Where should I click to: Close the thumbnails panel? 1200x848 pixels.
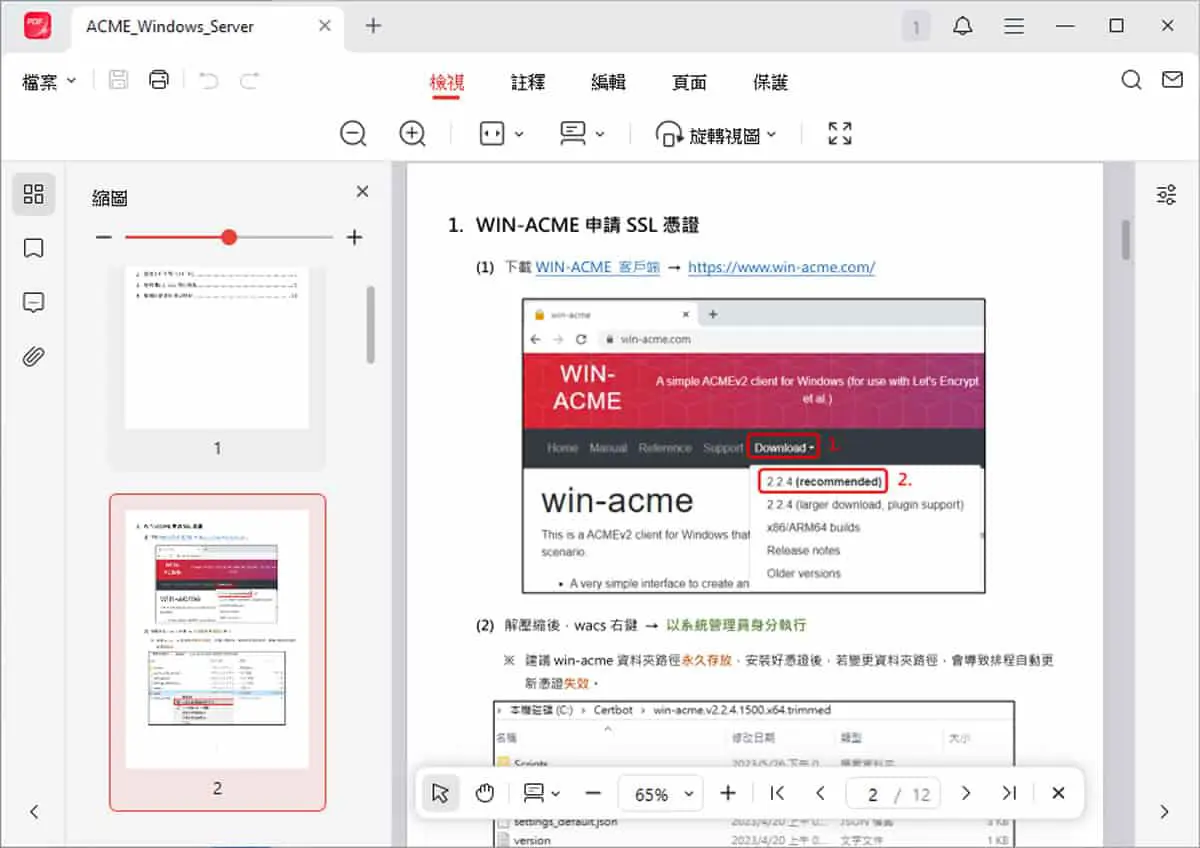tap(362, 192)
